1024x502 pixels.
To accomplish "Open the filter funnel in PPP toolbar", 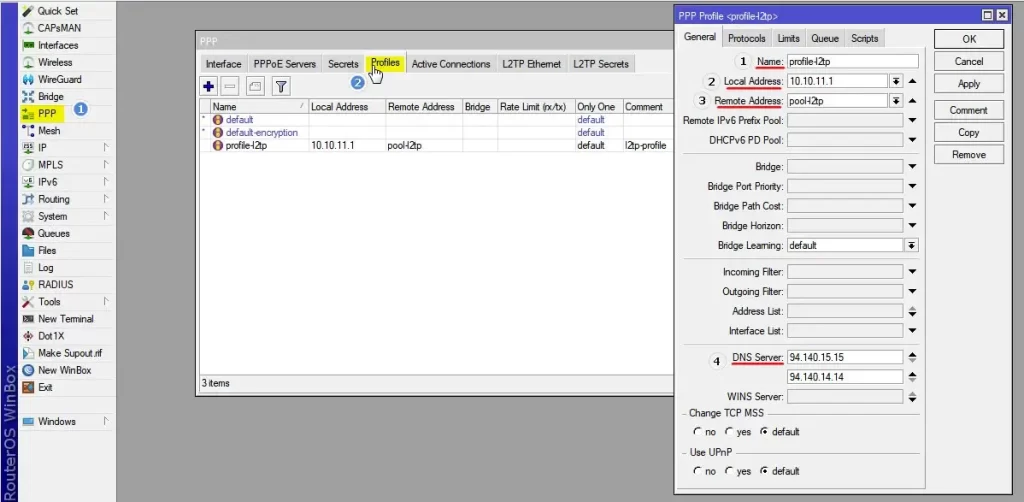I will click(x=281, y=86).
